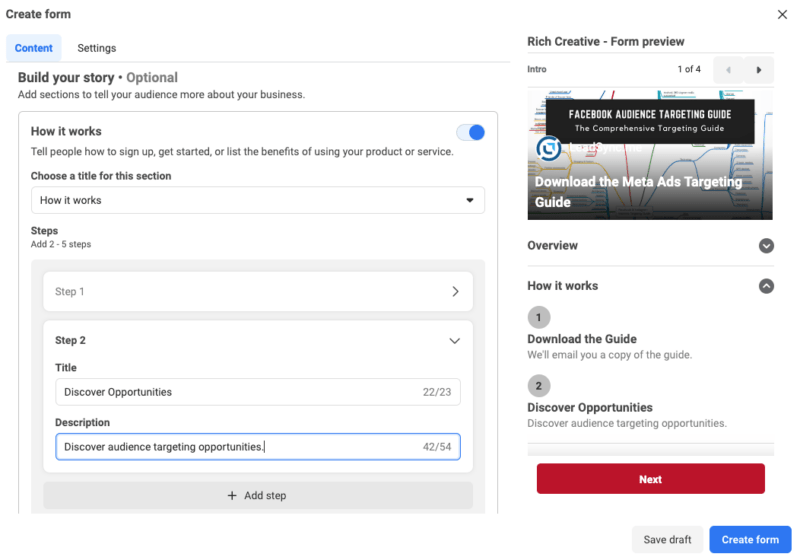The image size is (800, 557).
Task: Open section title dropdown How it works
Action: (257, 200)
